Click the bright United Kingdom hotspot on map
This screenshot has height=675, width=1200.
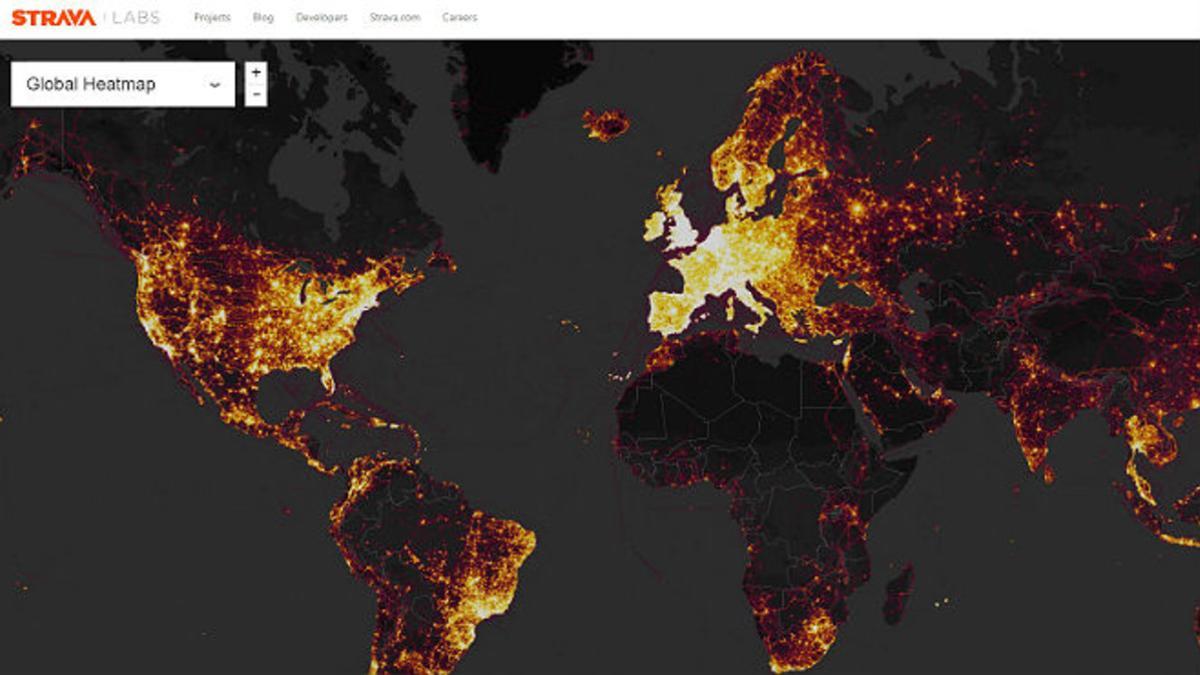682,225
